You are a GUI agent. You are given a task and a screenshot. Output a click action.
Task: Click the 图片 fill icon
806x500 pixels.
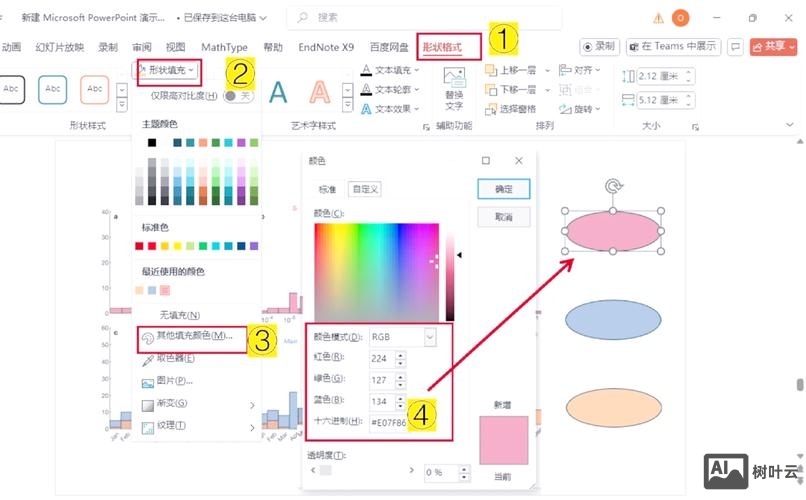[x=148, y=382]
